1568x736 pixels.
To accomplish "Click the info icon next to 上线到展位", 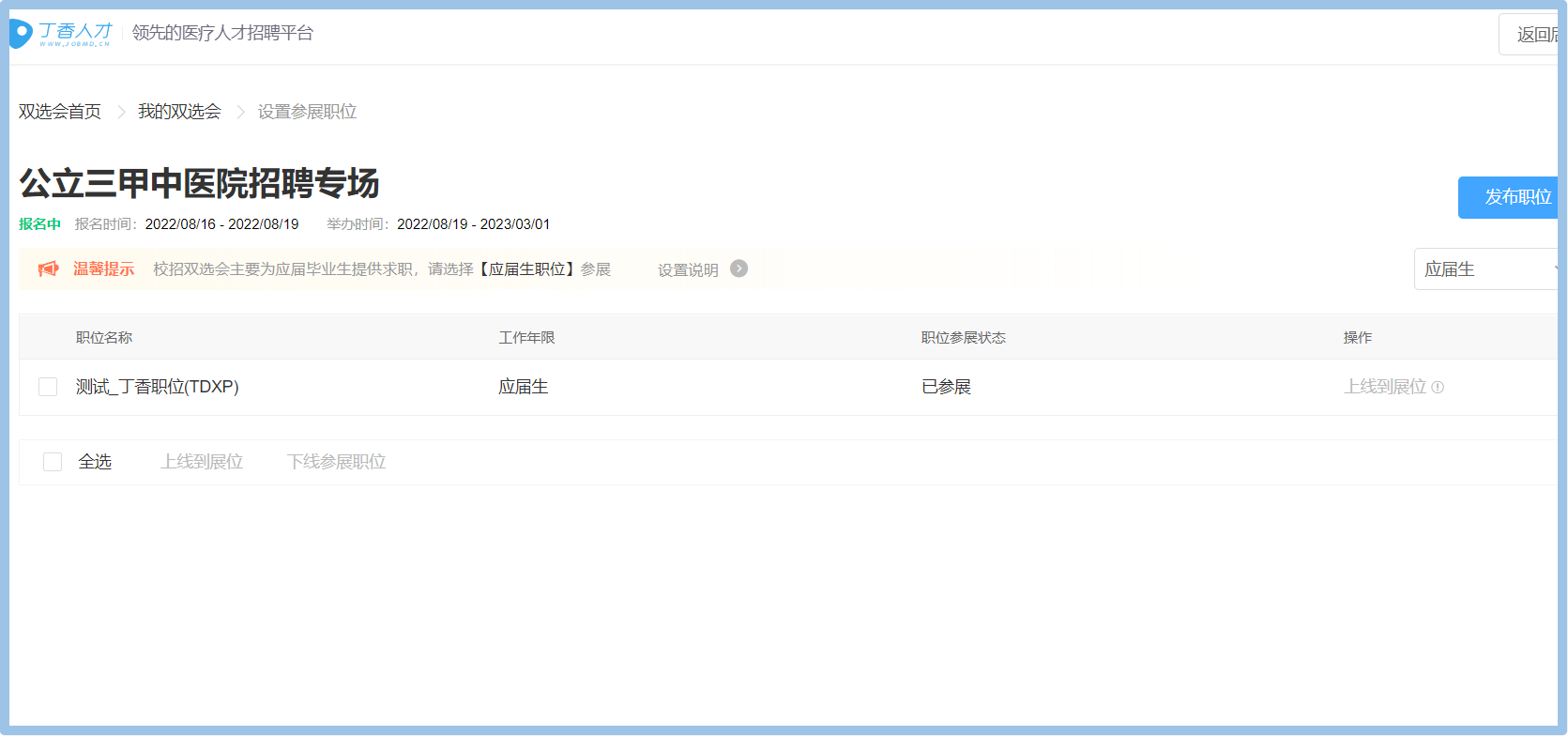I will click(x=1438, y=387).
